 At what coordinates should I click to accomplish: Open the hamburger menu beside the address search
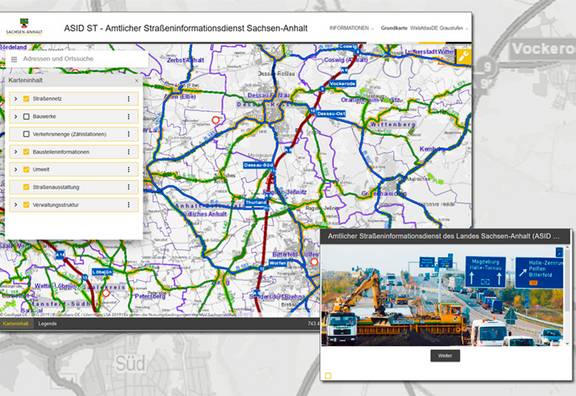14,59
